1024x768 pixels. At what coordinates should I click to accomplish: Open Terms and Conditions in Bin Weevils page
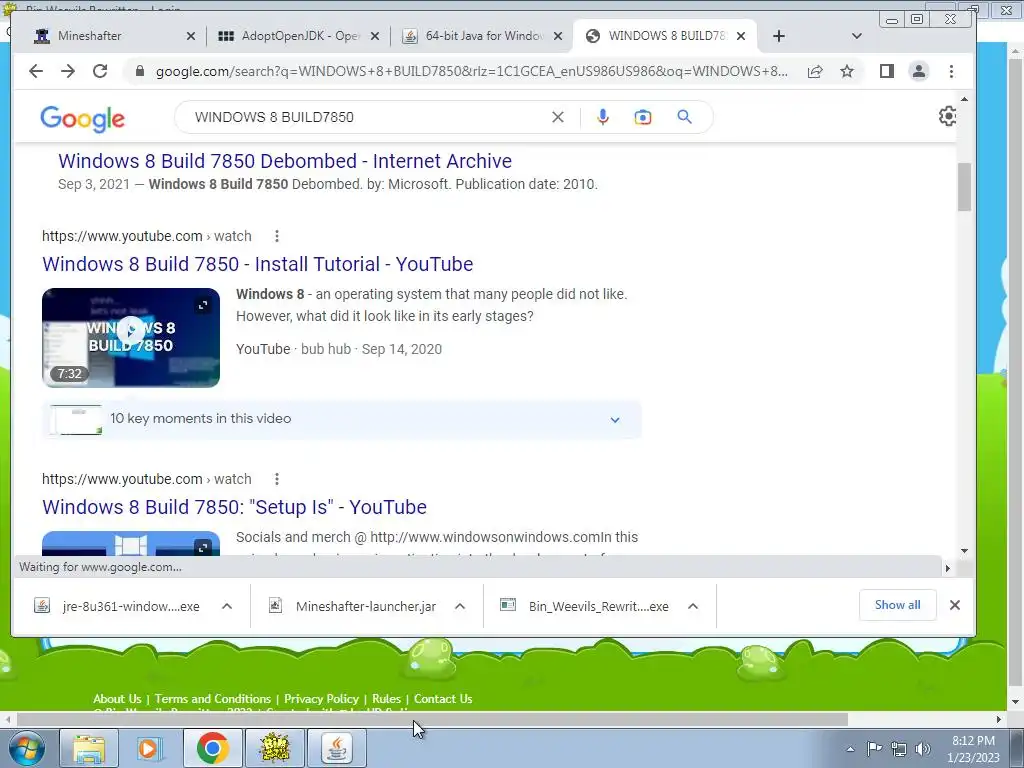click(x=212, y=699)
